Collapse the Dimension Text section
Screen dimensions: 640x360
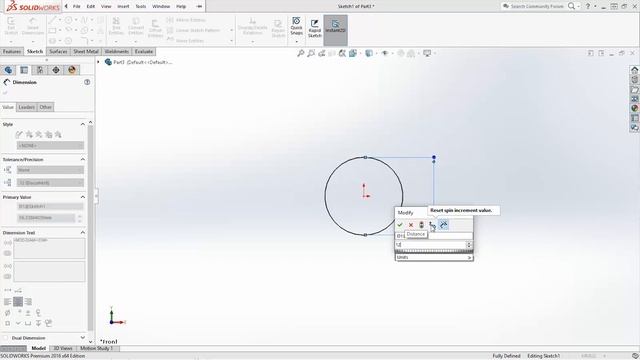point(83,232)
